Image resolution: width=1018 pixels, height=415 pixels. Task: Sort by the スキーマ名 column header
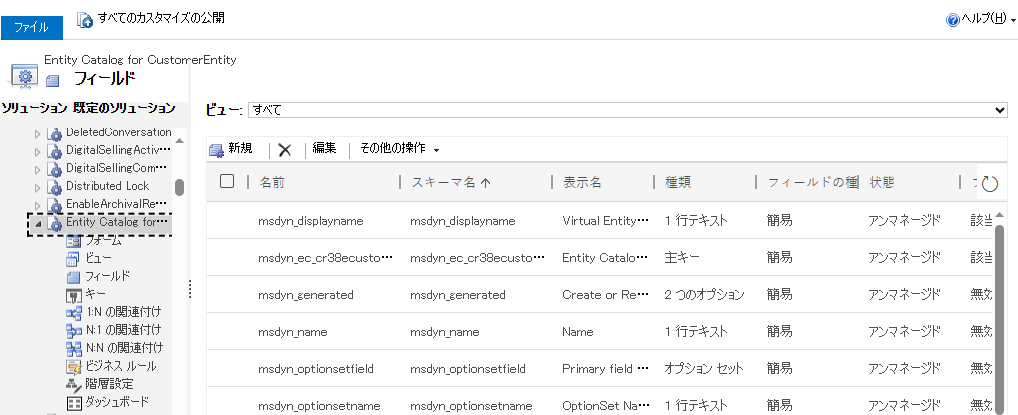point(451,182)
